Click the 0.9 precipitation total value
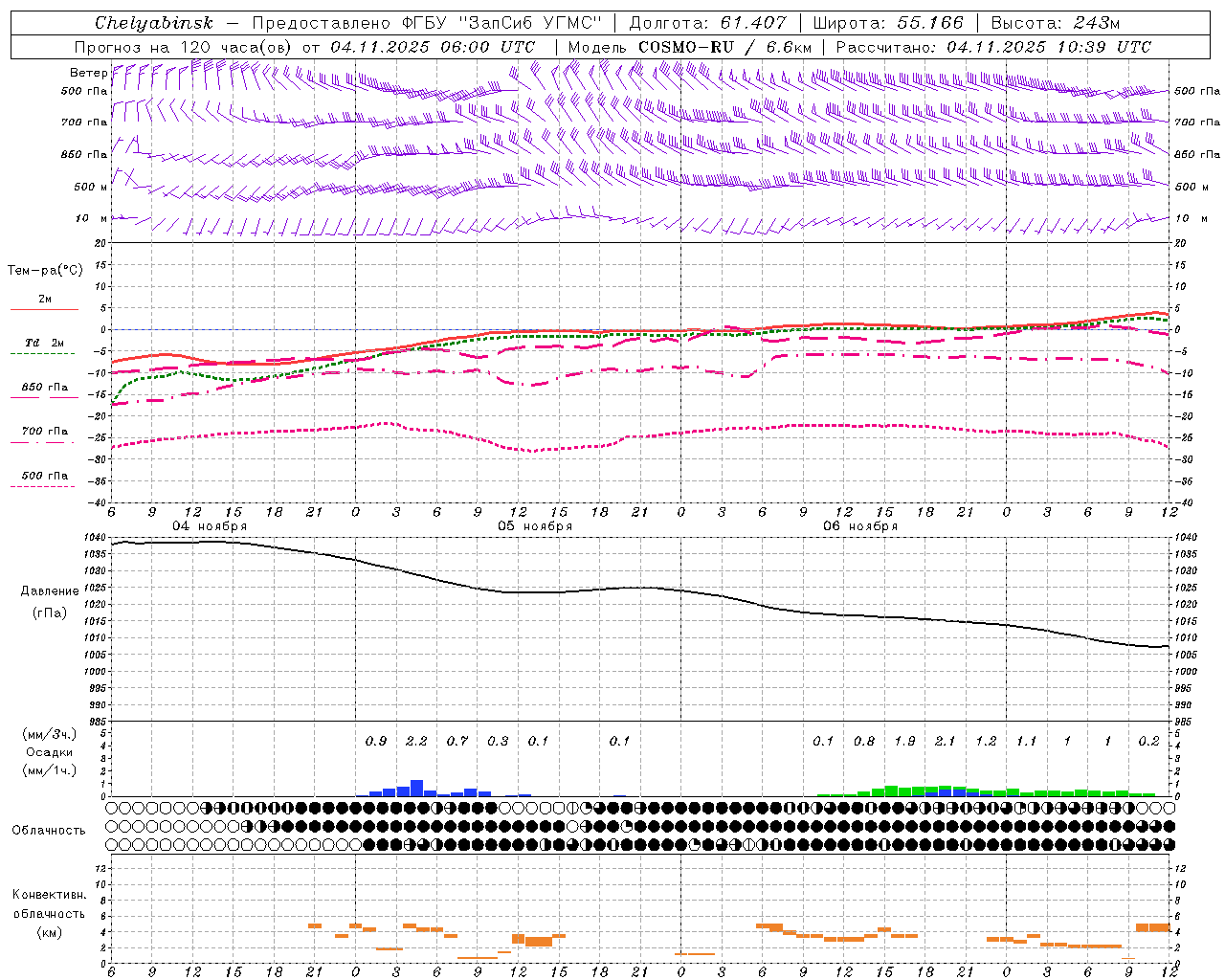Screen dimensions: 1225x980 pyautogui.click(x=376, y=742)
